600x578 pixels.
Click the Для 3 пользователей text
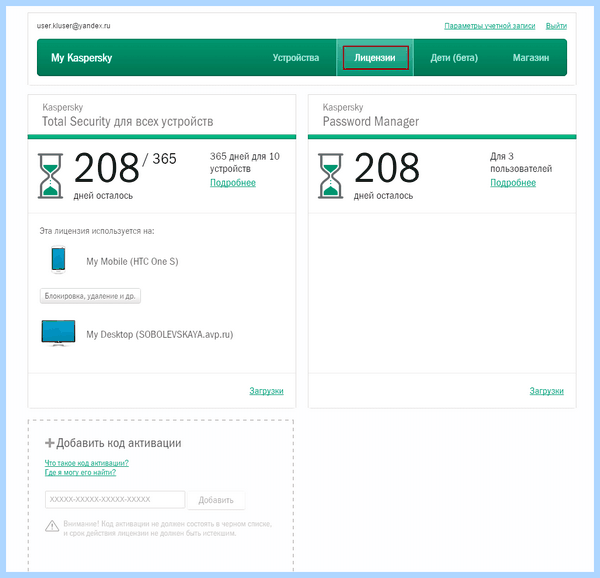521,162
